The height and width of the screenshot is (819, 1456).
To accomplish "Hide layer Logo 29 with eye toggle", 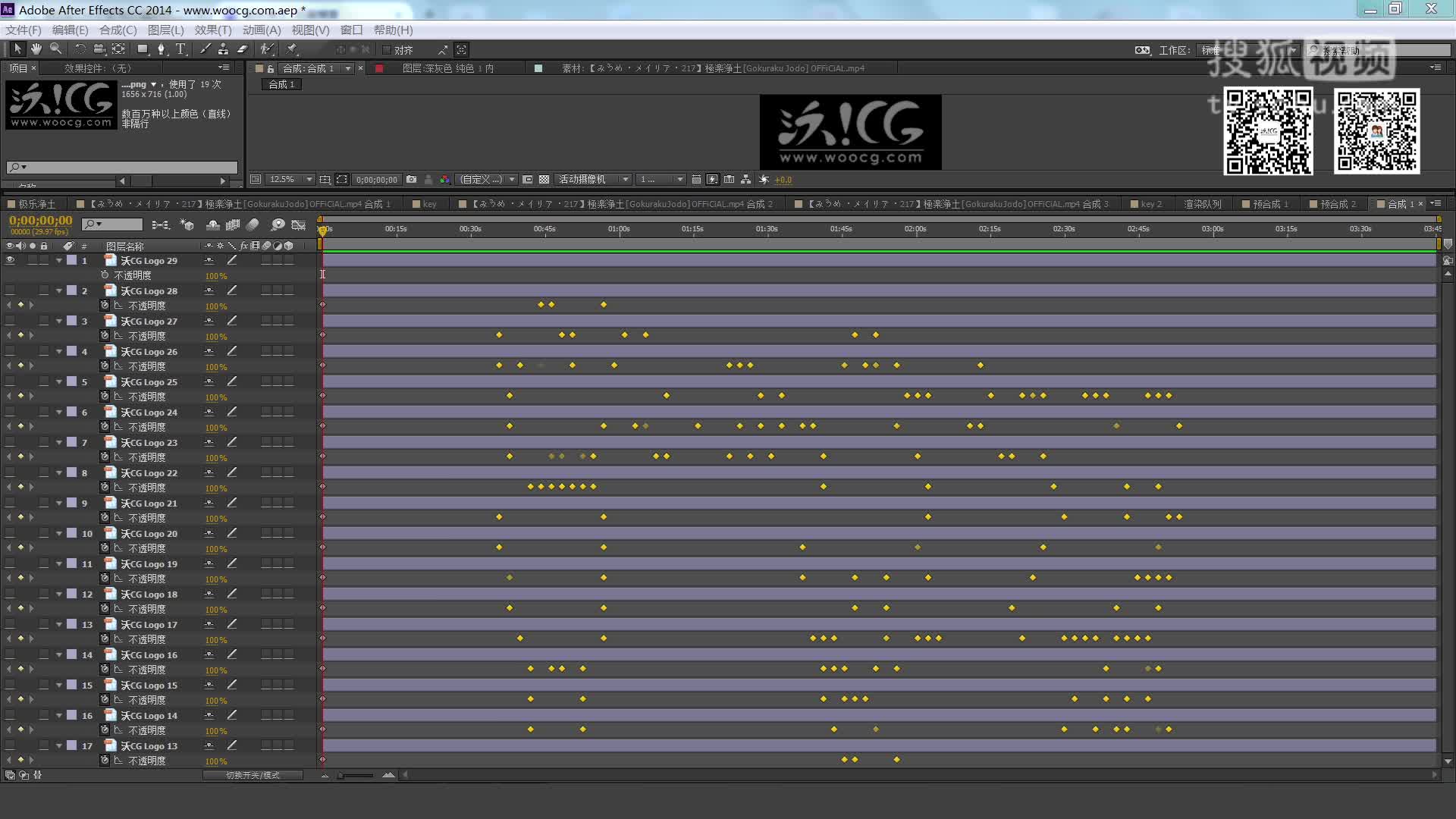I will point(10,260).
